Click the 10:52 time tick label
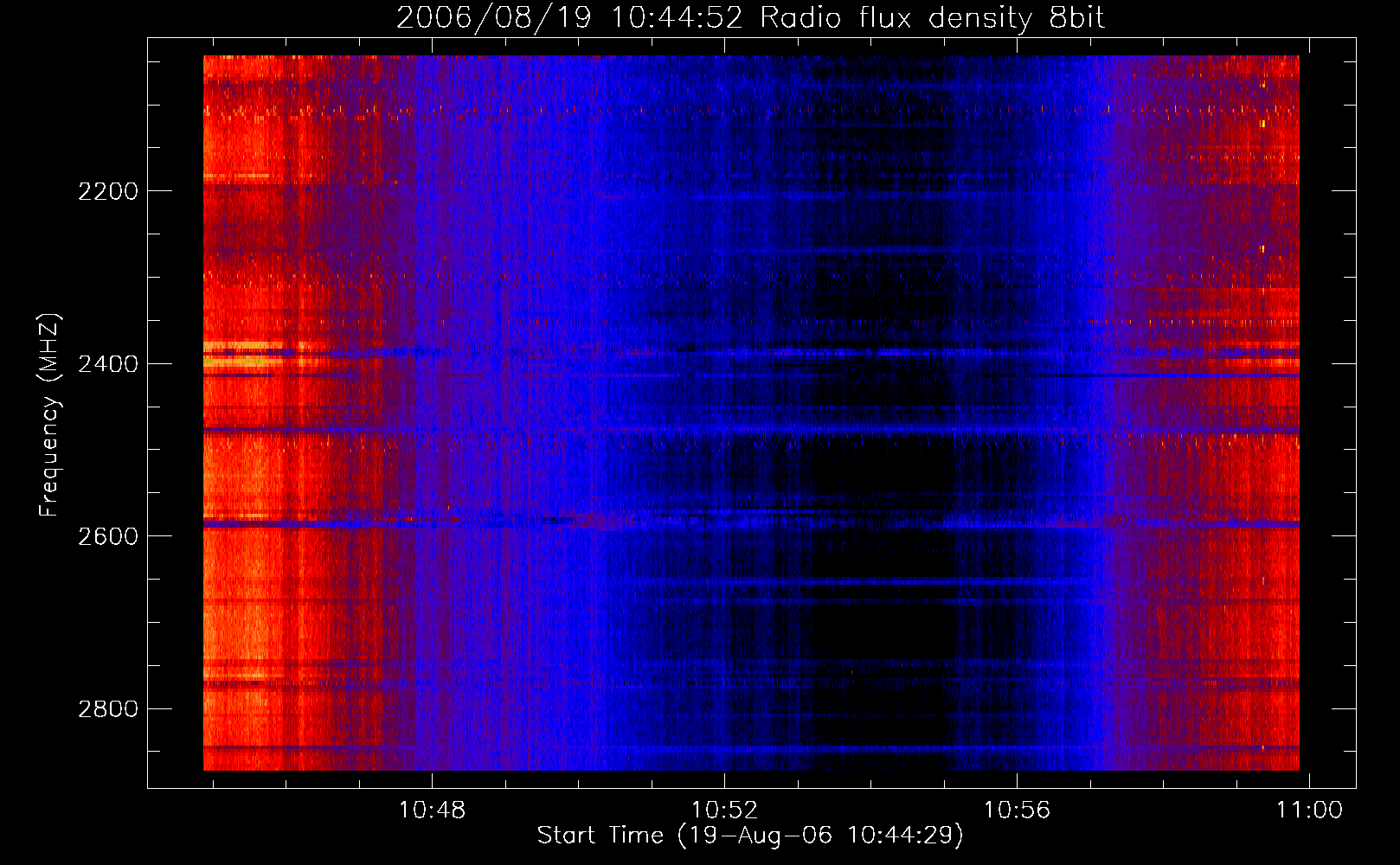 (724, 811)
